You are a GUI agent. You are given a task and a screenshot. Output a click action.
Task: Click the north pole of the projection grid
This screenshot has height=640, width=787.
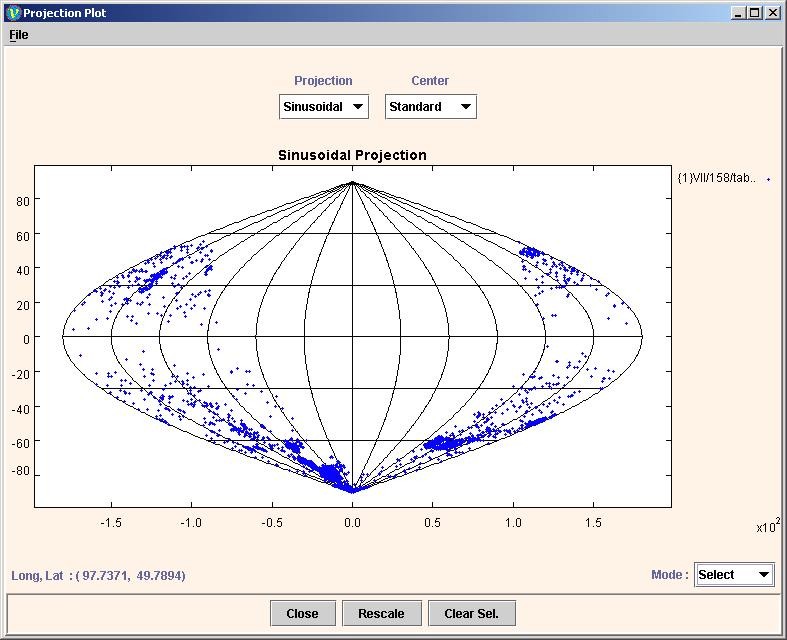tap(352, 183)
